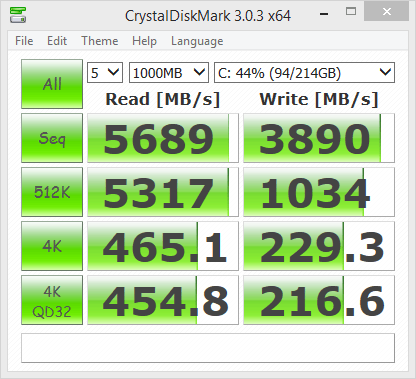Image resolution: width=416 pixels, height=379 pixels.
Task: Click the Seq write result 3890
Action: (x=319, y=138)
